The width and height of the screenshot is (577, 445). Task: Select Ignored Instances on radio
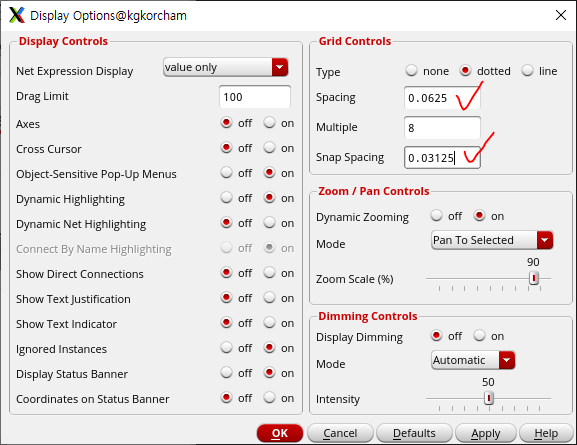pos(269,348)
